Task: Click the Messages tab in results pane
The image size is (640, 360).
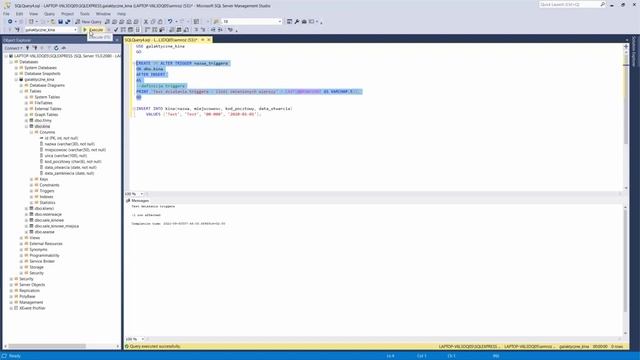Action: [x=138, y=201]
